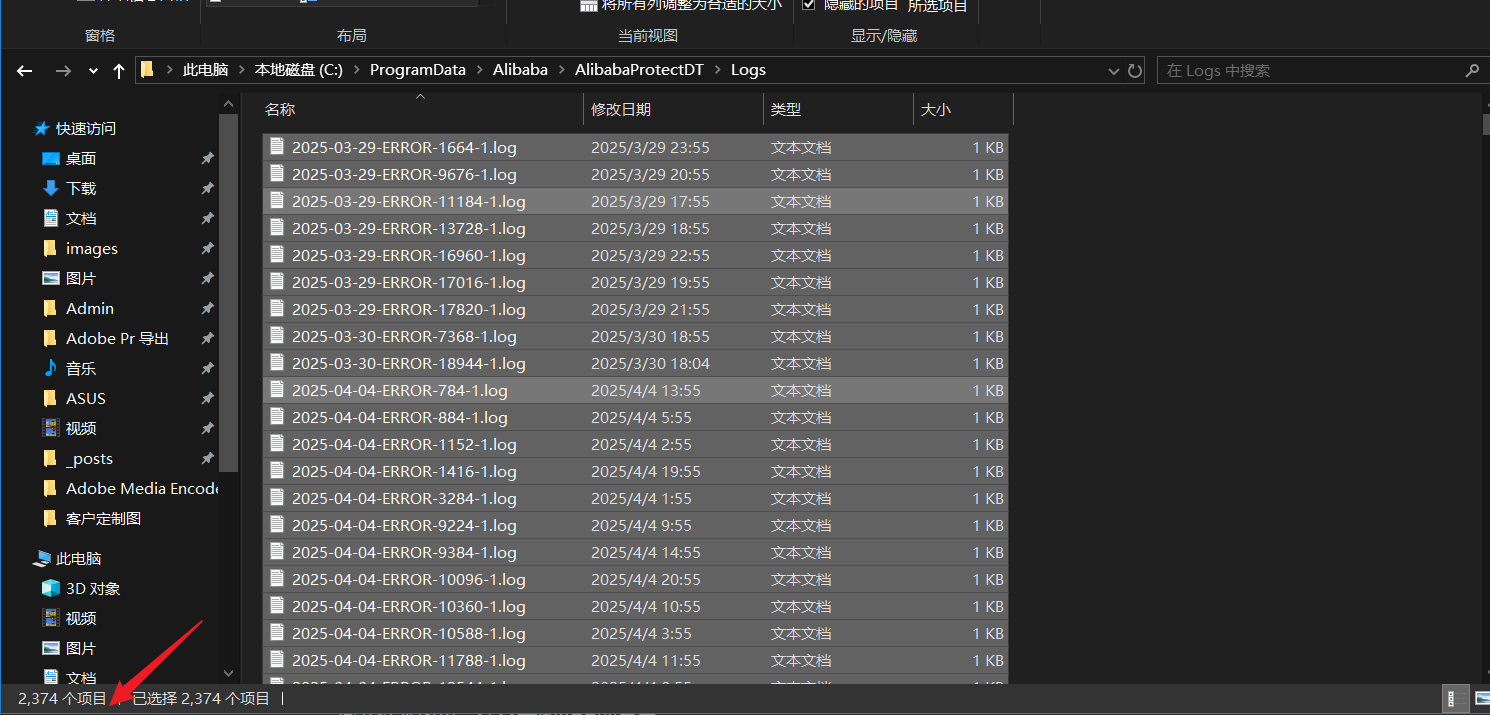Go up one folder level
Screen dimensions: 1490x715
coord(119,71)
